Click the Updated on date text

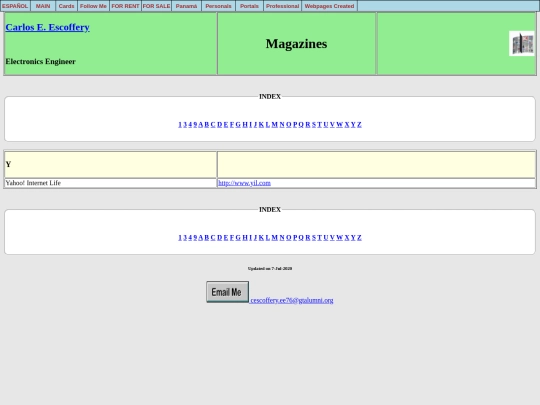tap(270, 268)
